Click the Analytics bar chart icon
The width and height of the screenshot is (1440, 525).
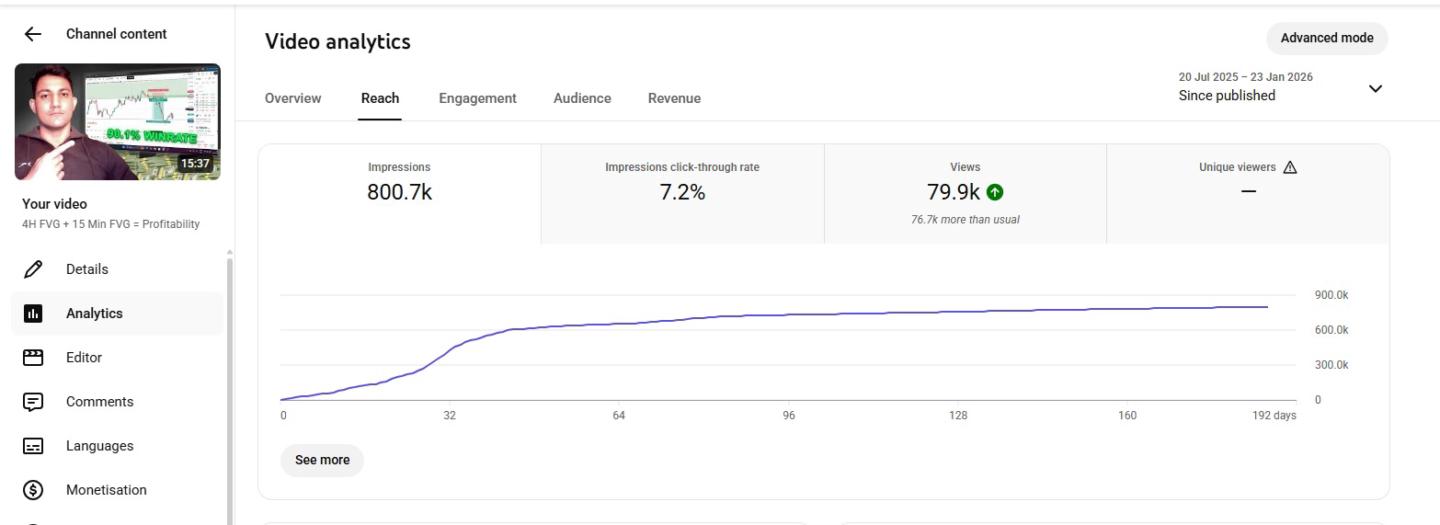point(33,313)
